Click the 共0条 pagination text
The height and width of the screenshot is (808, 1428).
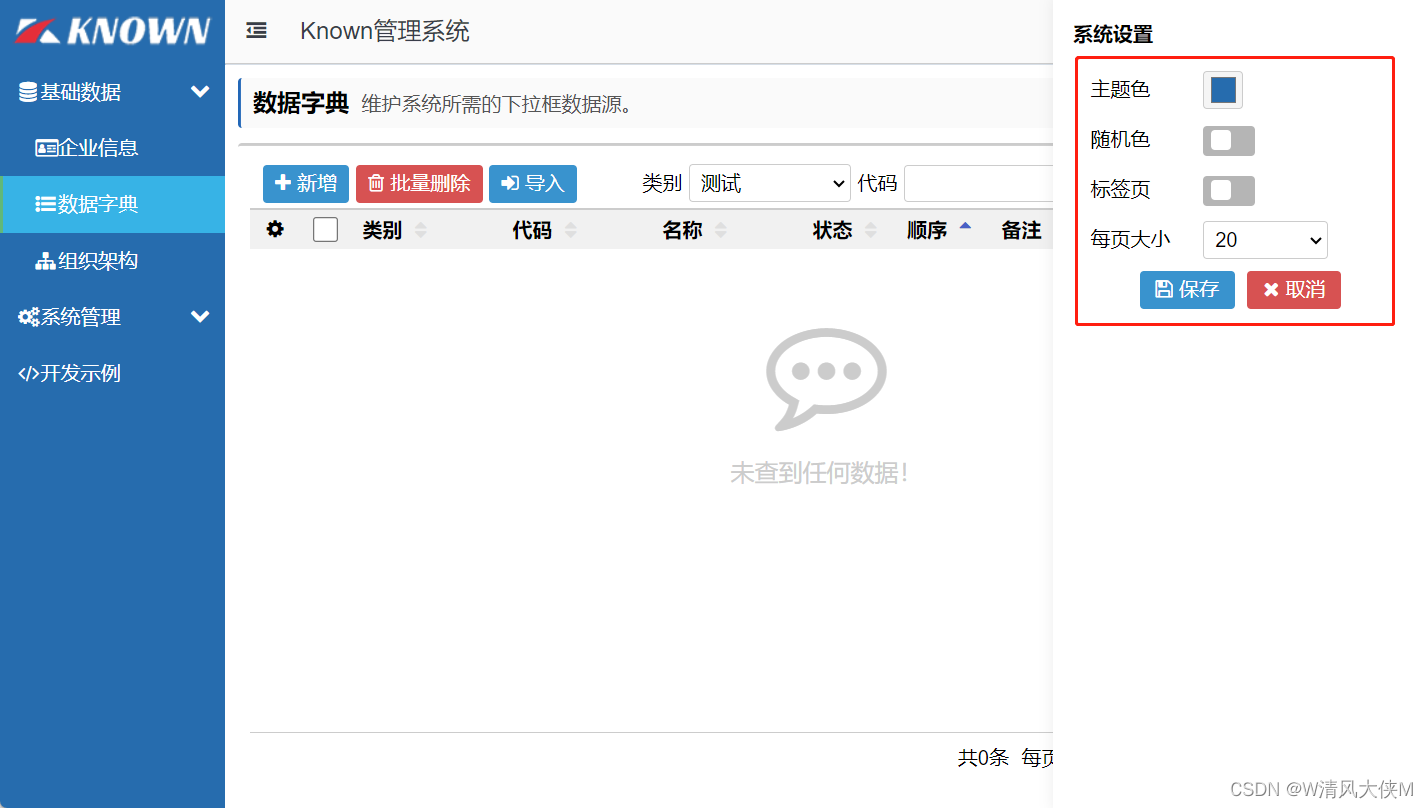(x=983, y=758)
